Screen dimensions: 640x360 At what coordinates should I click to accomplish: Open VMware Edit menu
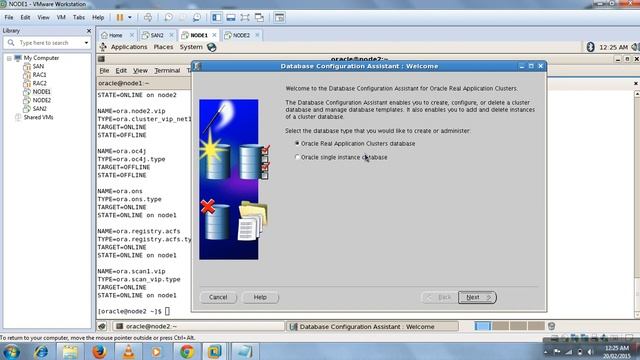25,18
